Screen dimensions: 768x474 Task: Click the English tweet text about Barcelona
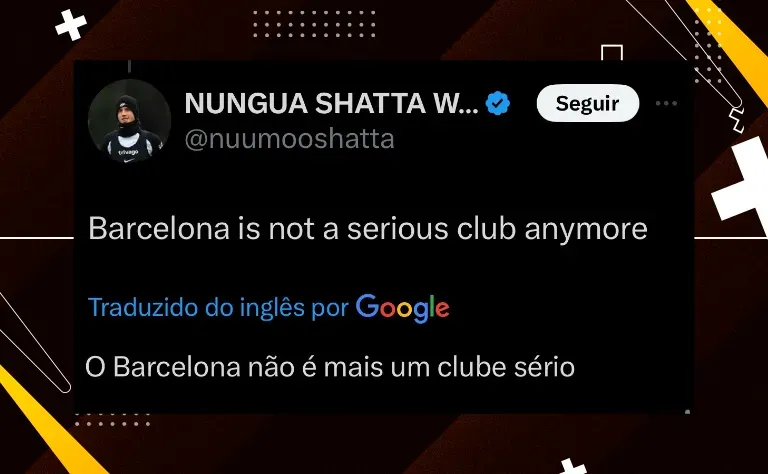click(368, 229)
